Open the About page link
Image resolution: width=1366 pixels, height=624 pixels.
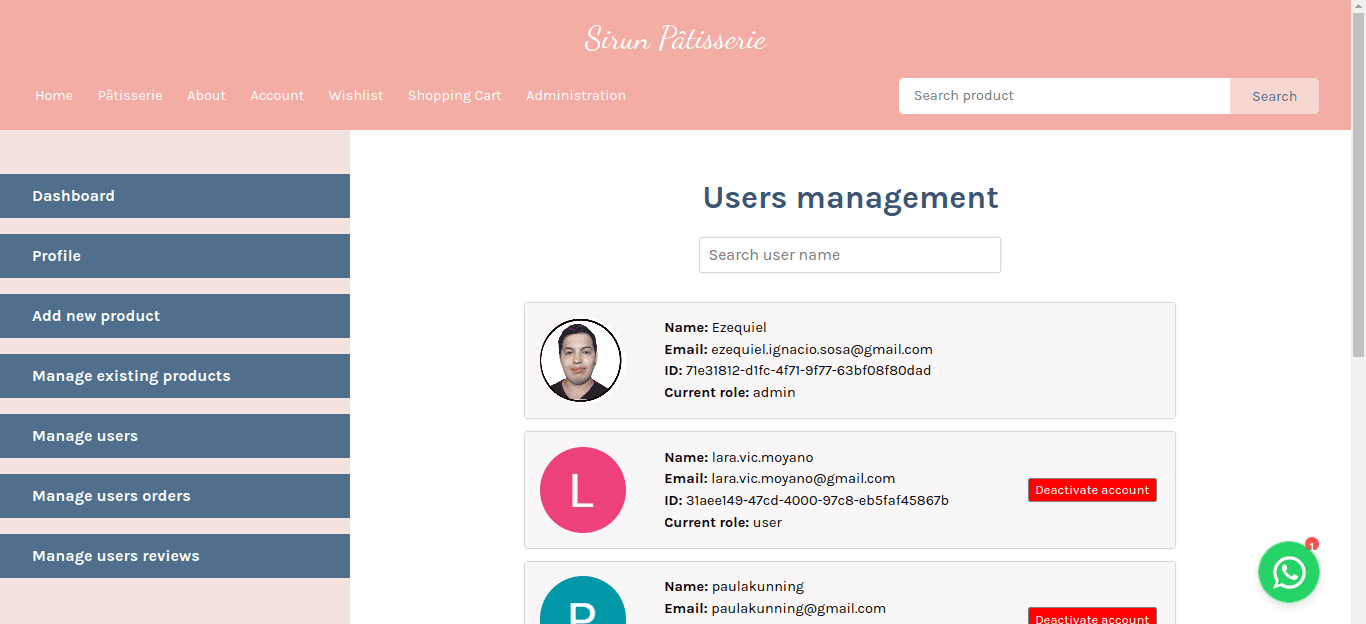click(x=206, y=96)
